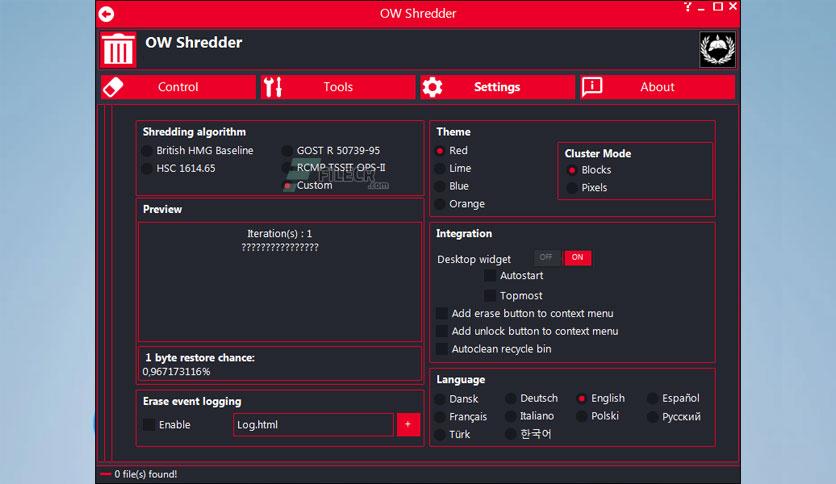
Task: Switch theme to Blue
Action: [x=452, y=186]
